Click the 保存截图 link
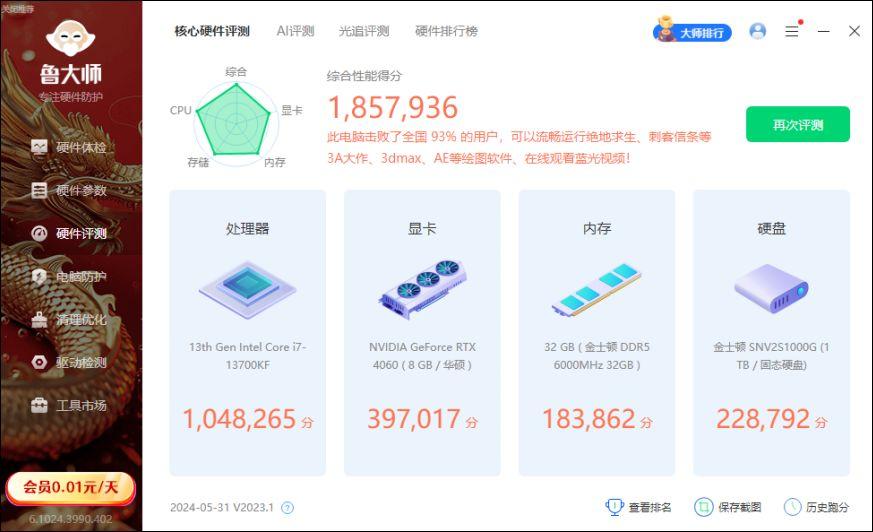Image resolution: width=873 pixels, height=532 pixels. point(739,508)
